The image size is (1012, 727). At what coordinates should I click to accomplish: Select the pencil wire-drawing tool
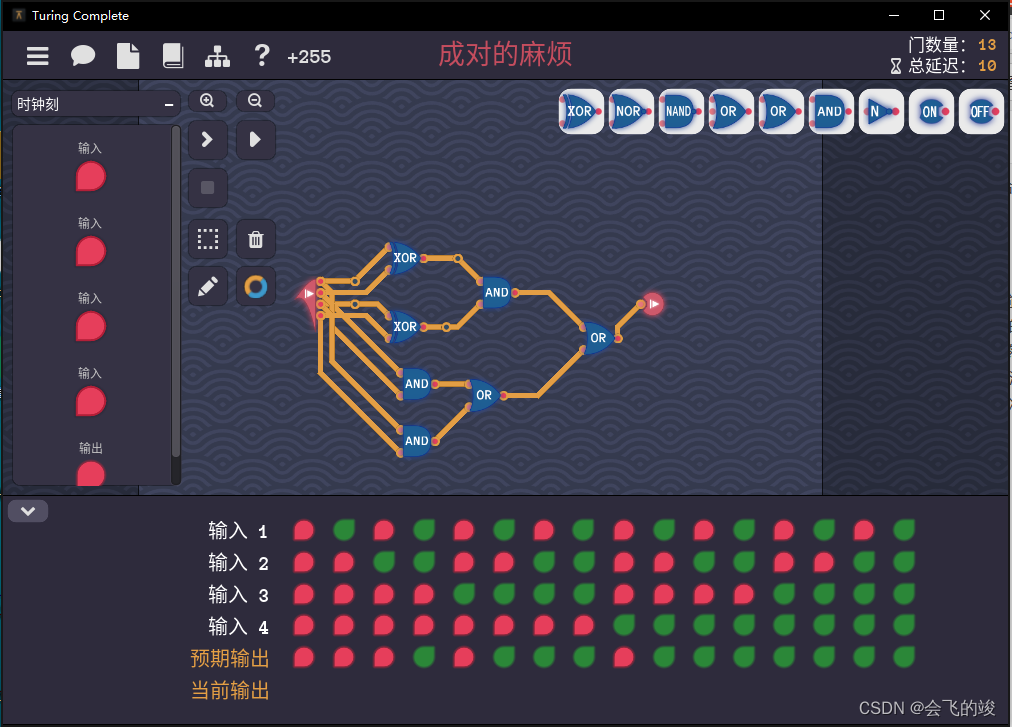(x=207, y=286)
